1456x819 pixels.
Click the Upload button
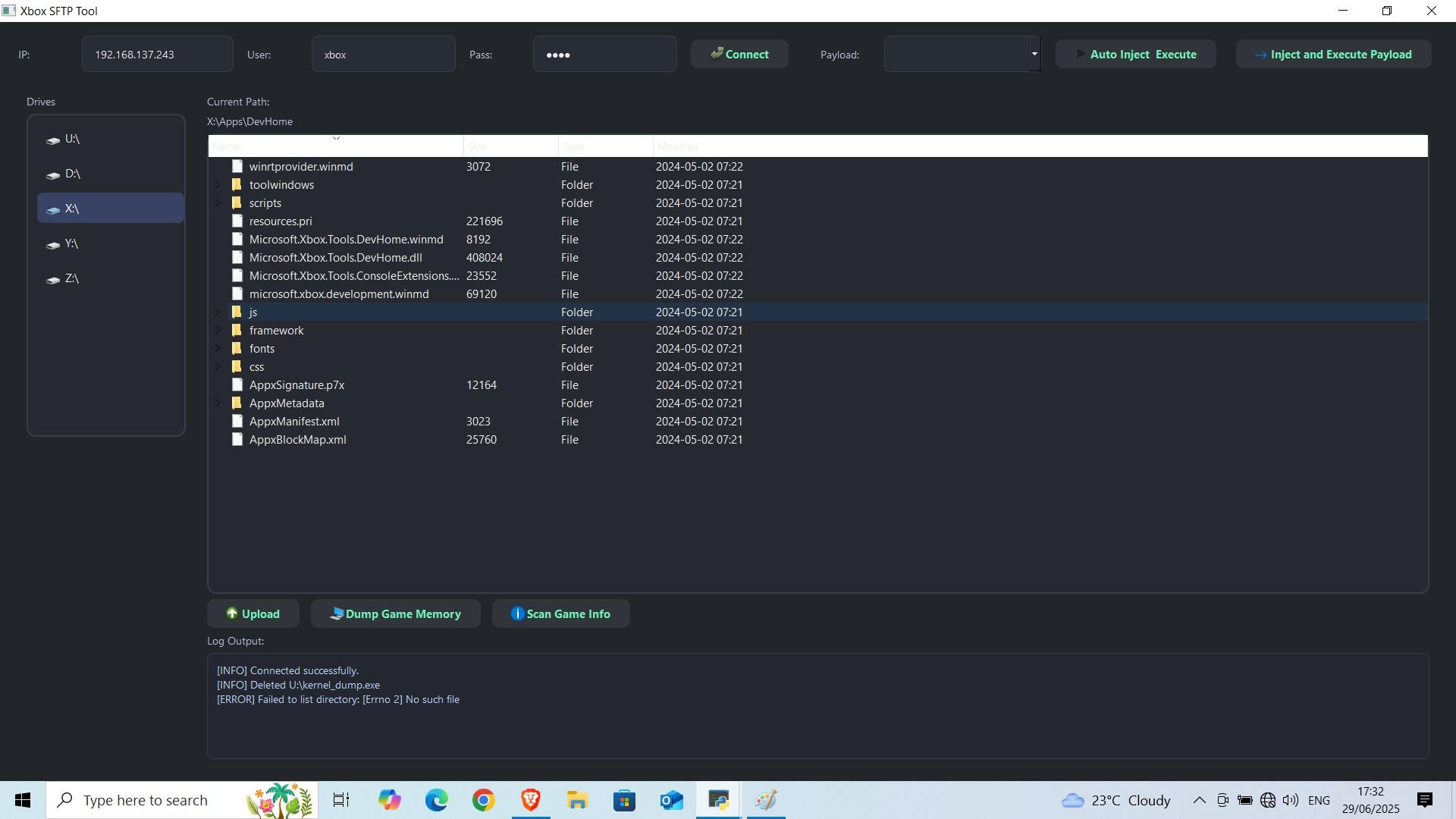tap(253, 614)
